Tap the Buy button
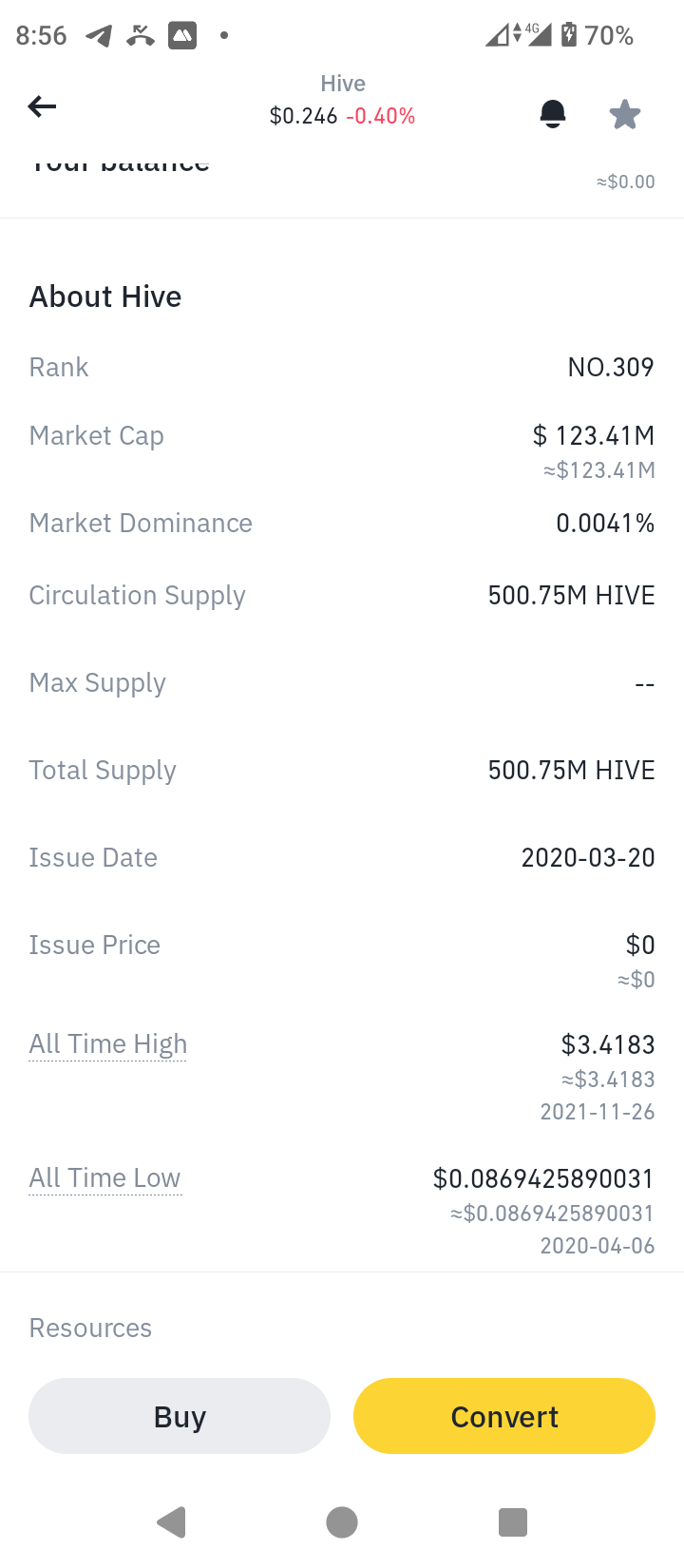 [x=180, y=1416]
